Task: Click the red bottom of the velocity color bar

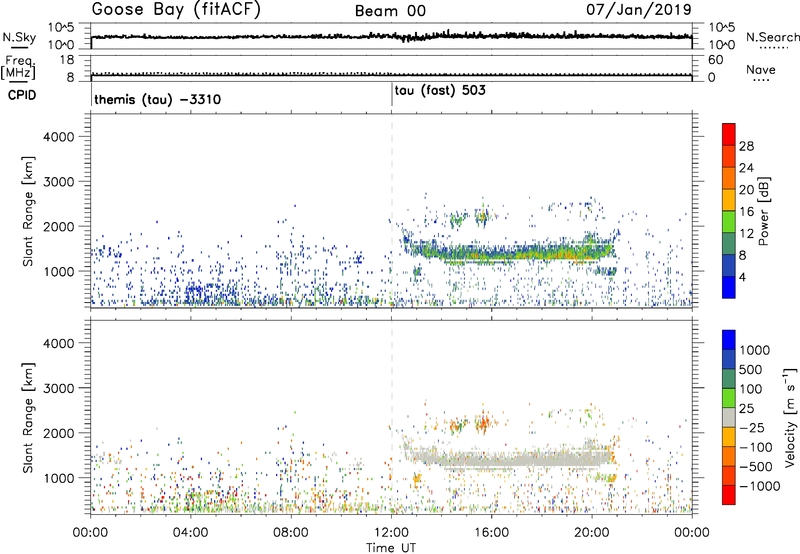Action: (x=729, y=495)
